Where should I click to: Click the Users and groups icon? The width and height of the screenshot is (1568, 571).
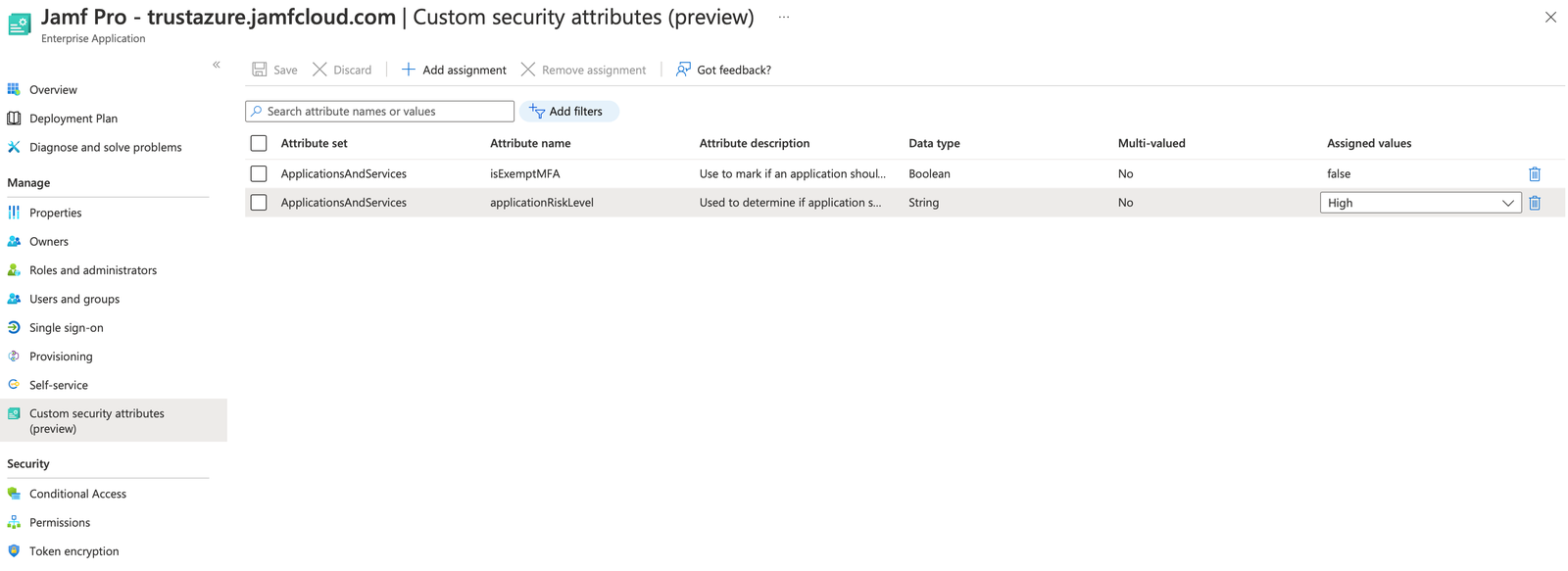tap(14, 299)
